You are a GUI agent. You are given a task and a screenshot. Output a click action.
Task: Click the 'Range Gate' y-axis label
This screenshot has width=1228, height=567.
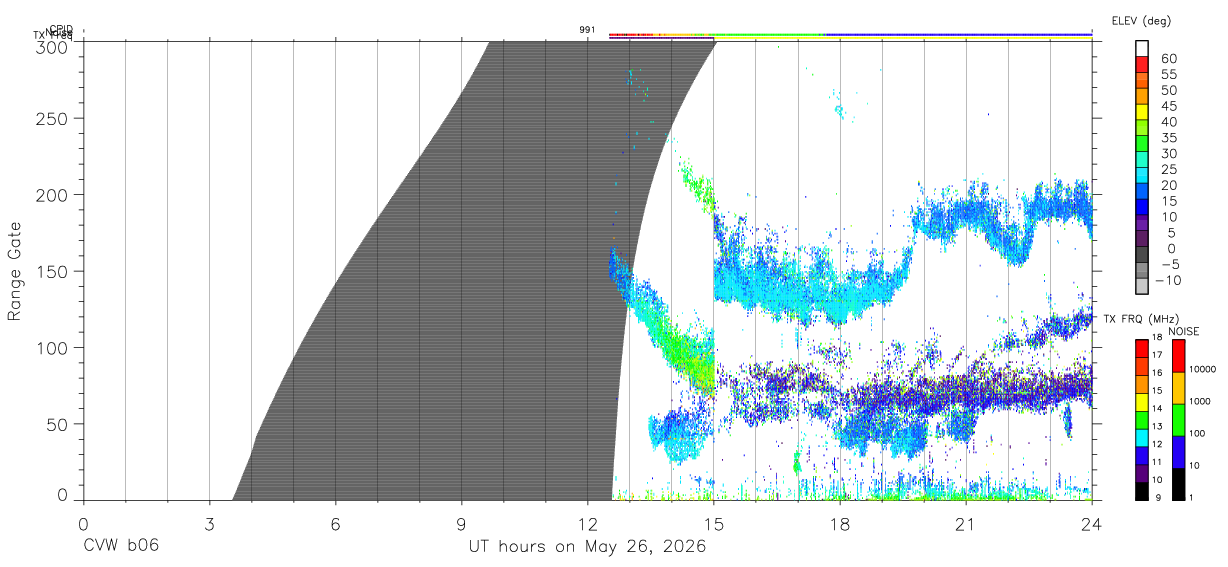pyautogui.click(x=15, y=272)
